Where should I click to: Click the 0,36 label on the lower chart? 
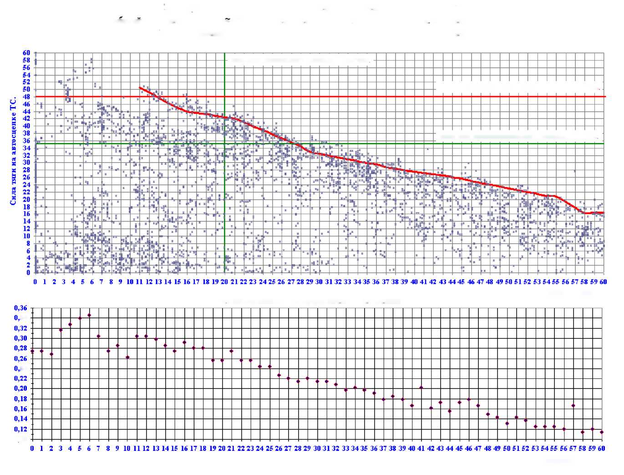(x=21, y=308)
